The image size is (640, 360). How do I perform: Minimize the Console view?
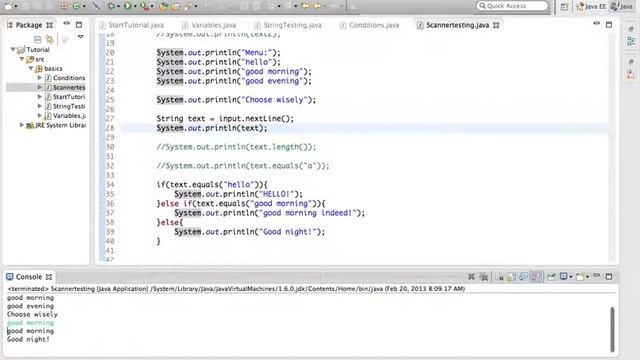click(597, 276)
